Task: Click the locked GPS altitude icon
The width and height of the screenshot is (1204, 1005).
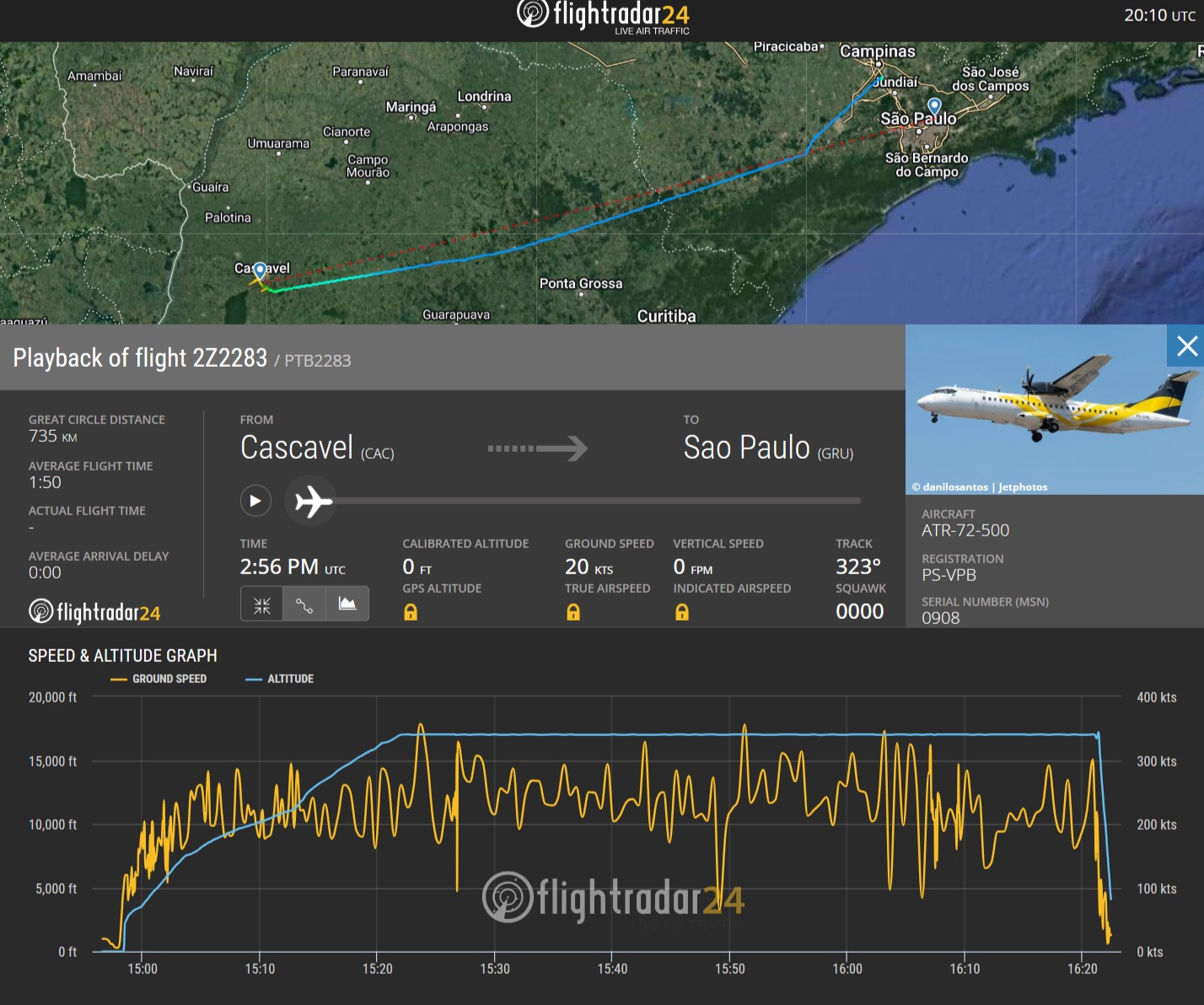Action: click(x=411, y=612)
